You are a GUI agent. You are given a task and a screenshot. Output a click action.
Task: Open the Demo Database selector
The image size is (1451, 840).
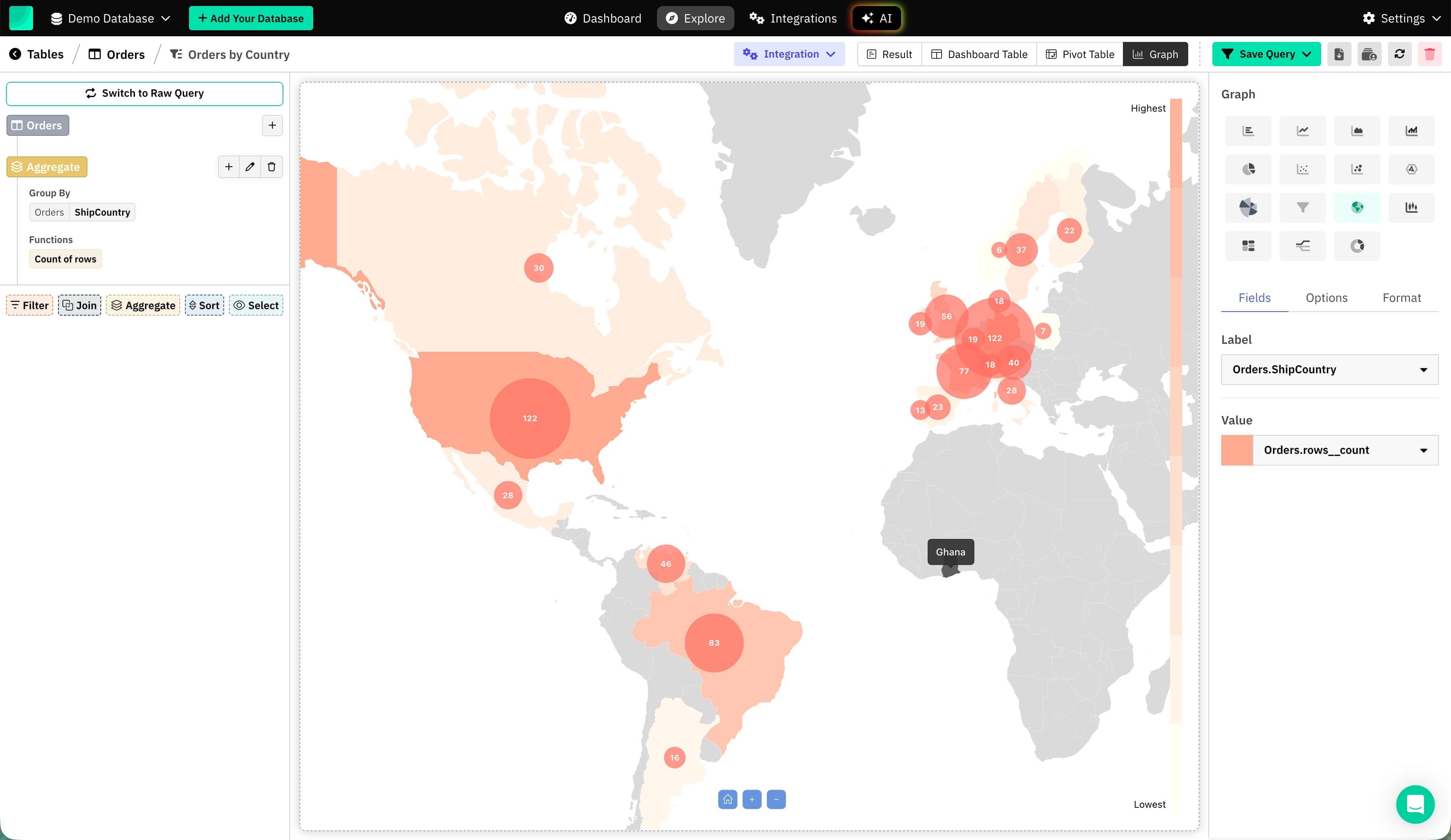(x=110, y=19)
